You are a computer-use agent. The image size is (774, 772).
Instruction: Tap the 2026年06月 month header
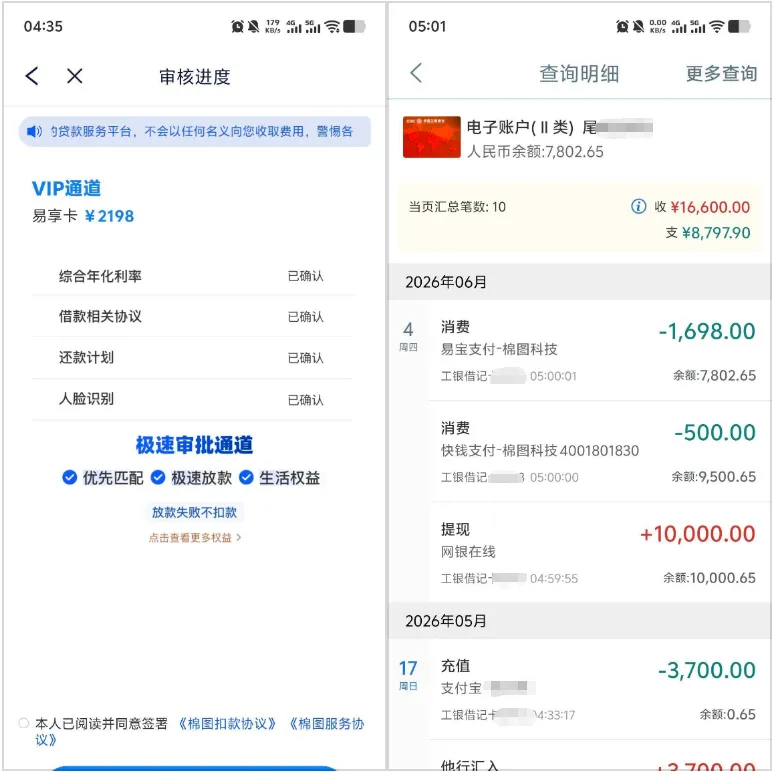click(x=580, y=282)
